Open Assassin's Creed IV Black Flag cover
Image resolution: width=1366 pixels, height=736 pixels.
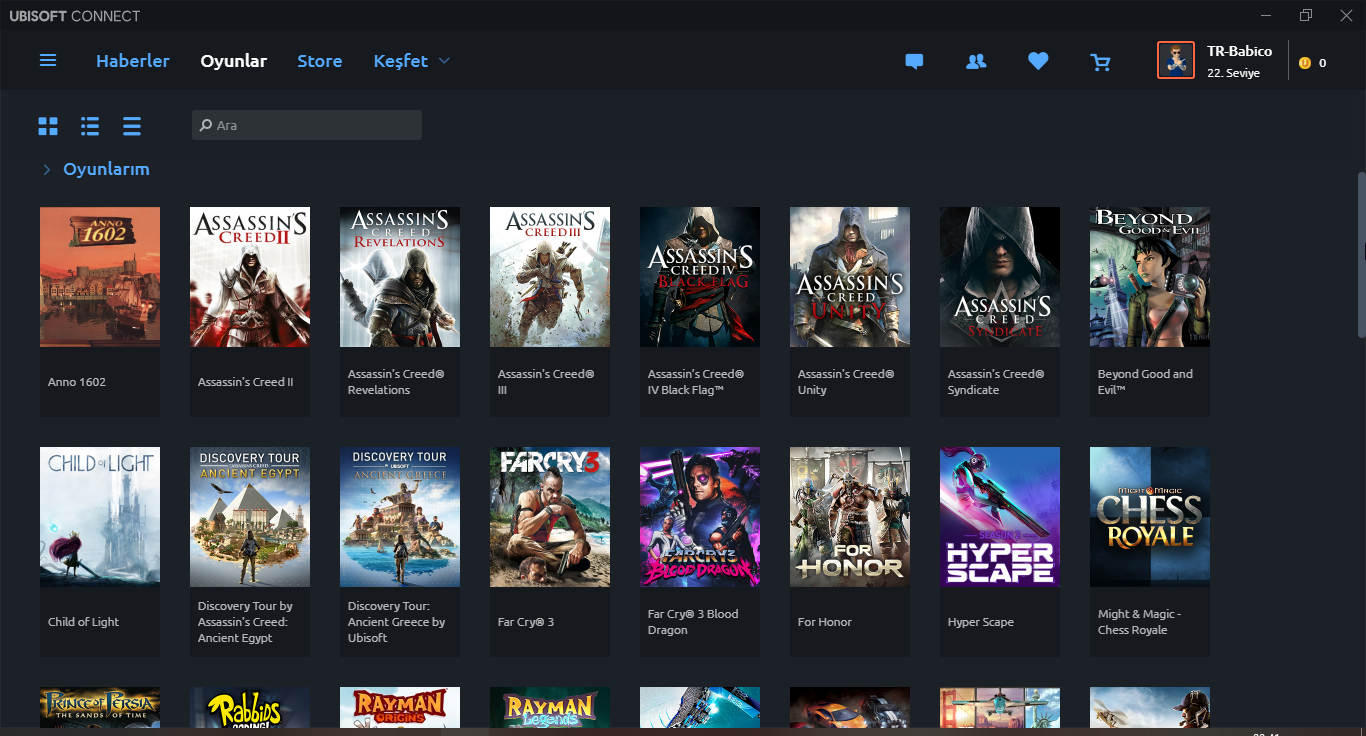coord(700,277)
